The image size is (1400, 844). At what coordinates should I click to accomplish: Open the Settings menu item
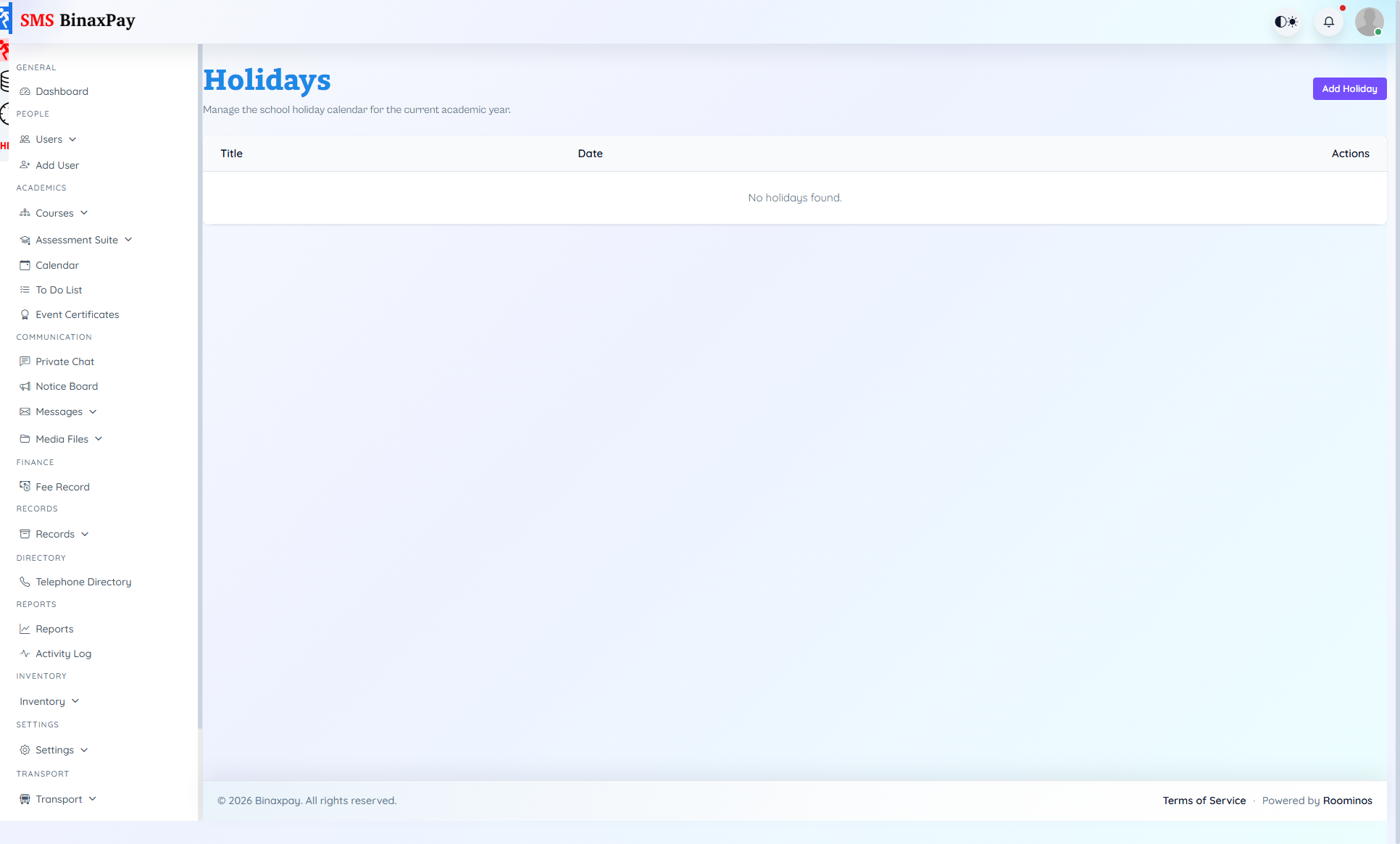click(x=54, y=750)
